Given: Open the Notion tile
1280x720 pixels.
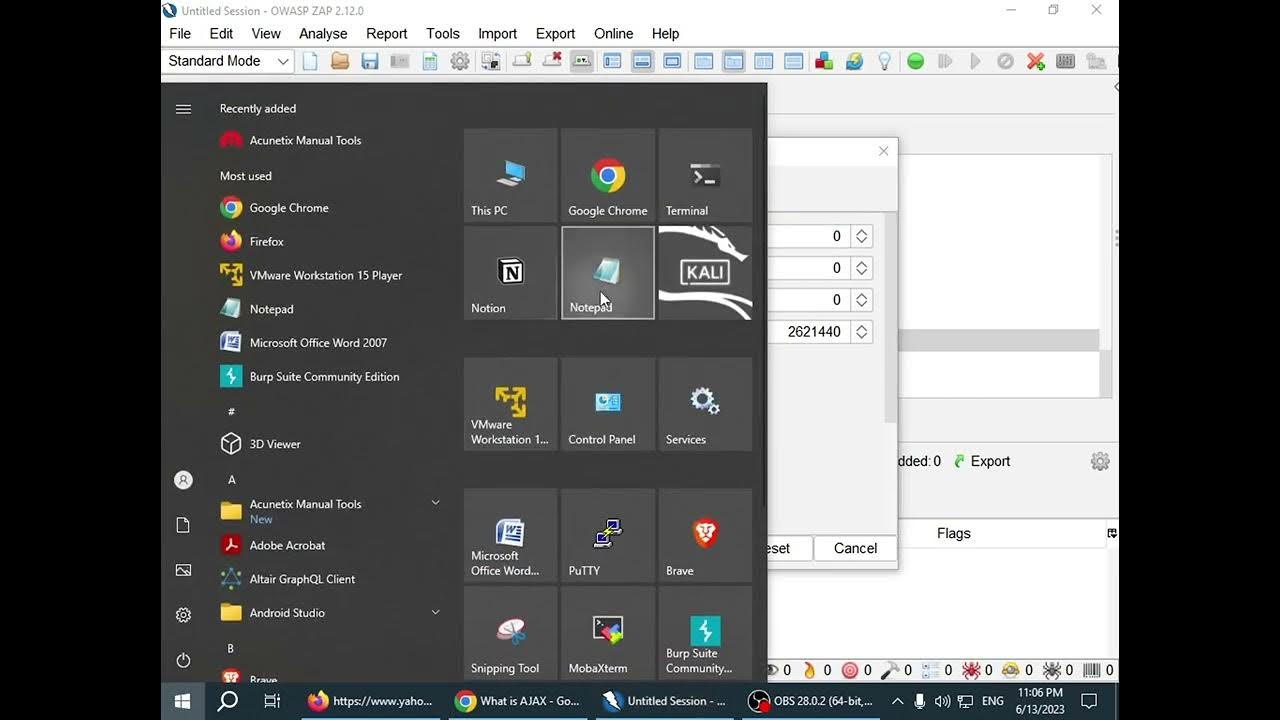Looking at the screenshot, I should pyautogui.click(x=510, y=272).
